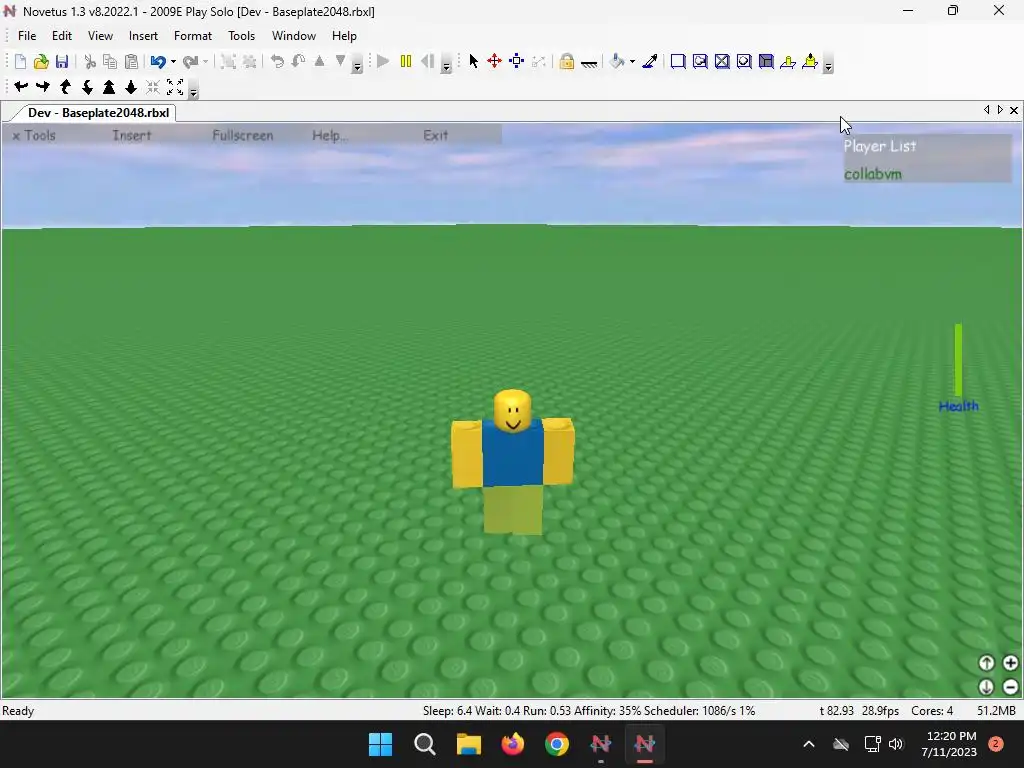Image resolution: width=1024 pixels, height=768 pixels.
Task: Select the Hinge surface tool
Action: 788,61
